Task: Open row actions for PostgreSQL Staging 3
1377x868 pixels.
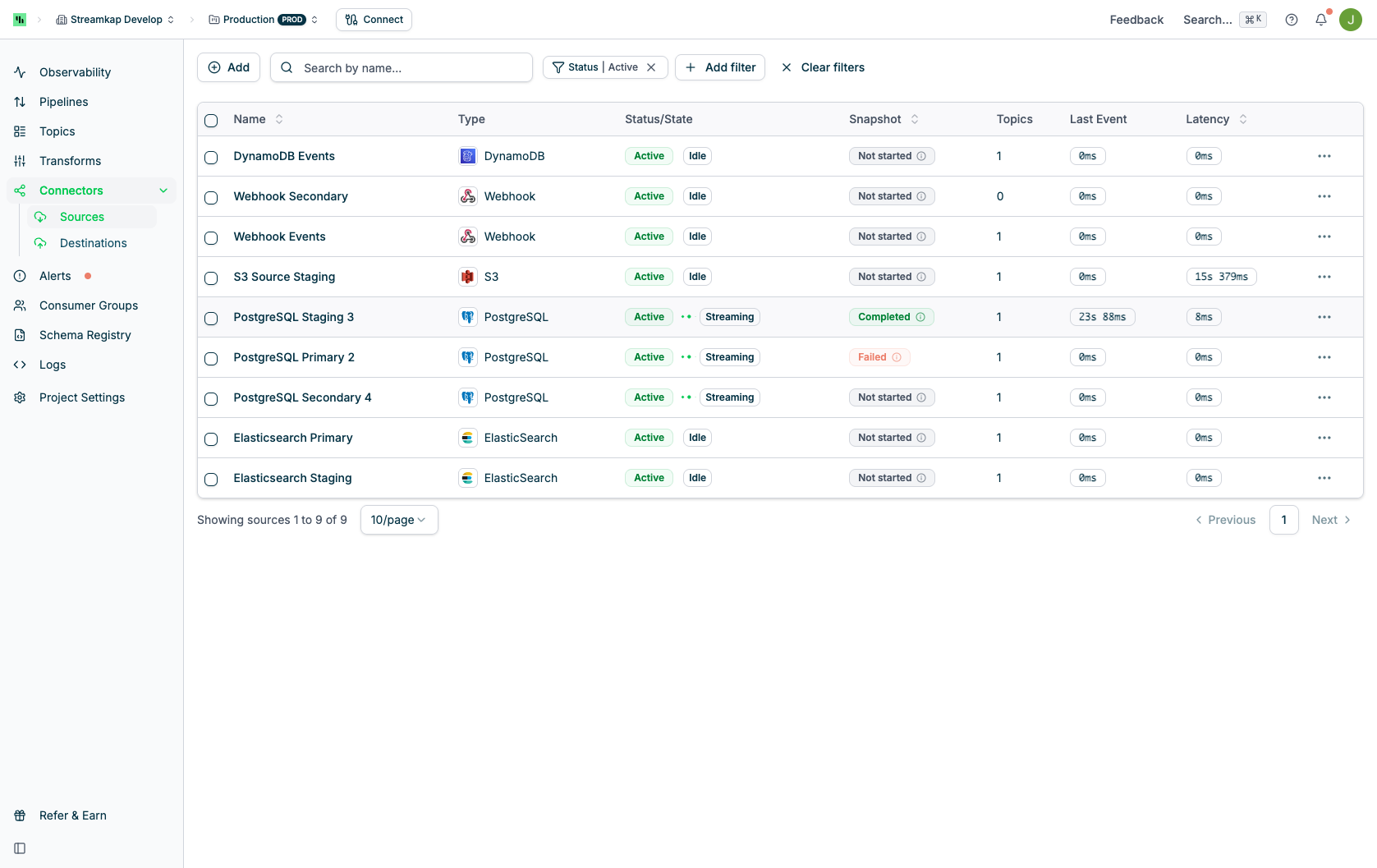Action: 1324,317
